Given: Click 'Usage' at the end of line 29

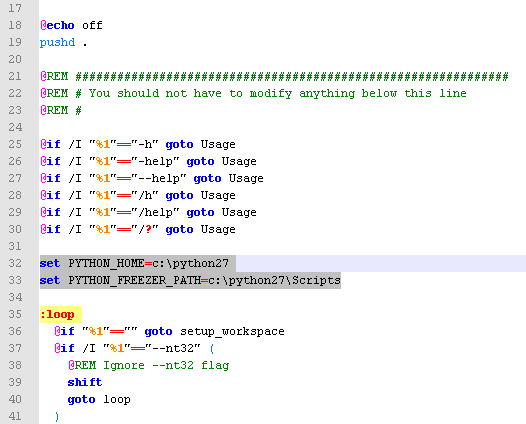Looking at the screenshot, I should [239, 212].
